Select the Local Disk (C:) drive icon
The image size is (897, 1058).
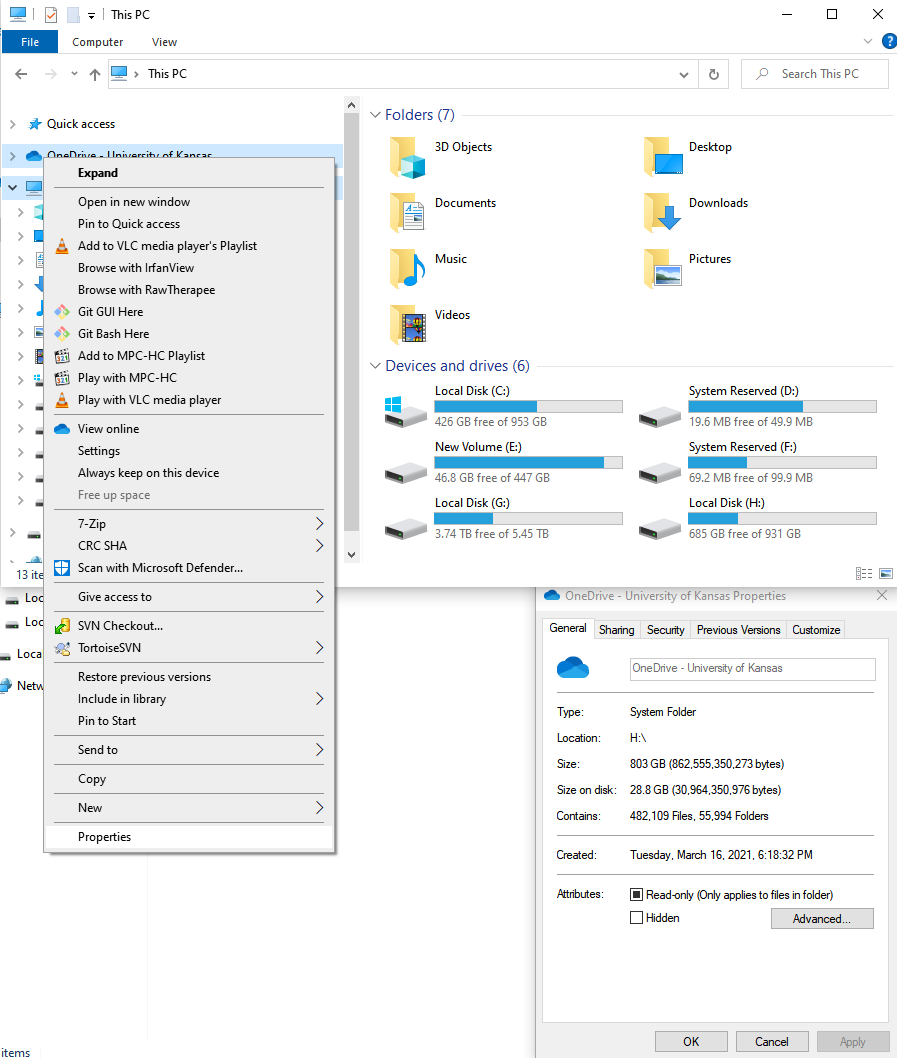[405, 412]
